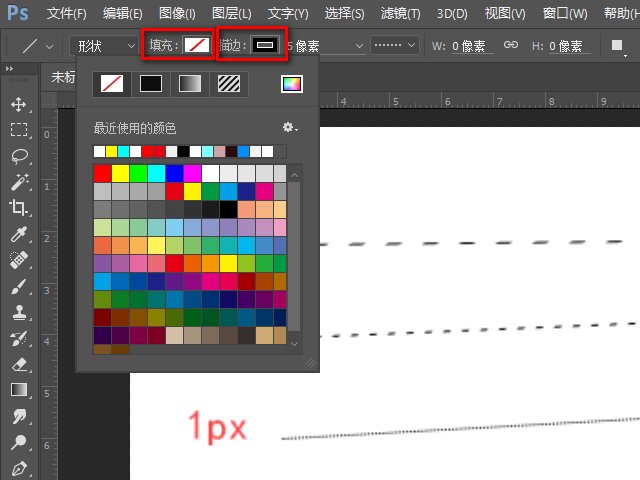Open the swatches gear settings menu
This screenshot has width=640, height=480.
pos(290,128)
